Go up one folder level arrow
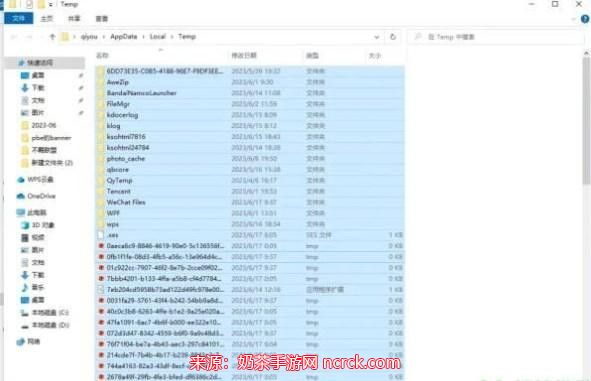Viewport: 591px width, 381px height. pyautogui.click(x=52, y=37)
